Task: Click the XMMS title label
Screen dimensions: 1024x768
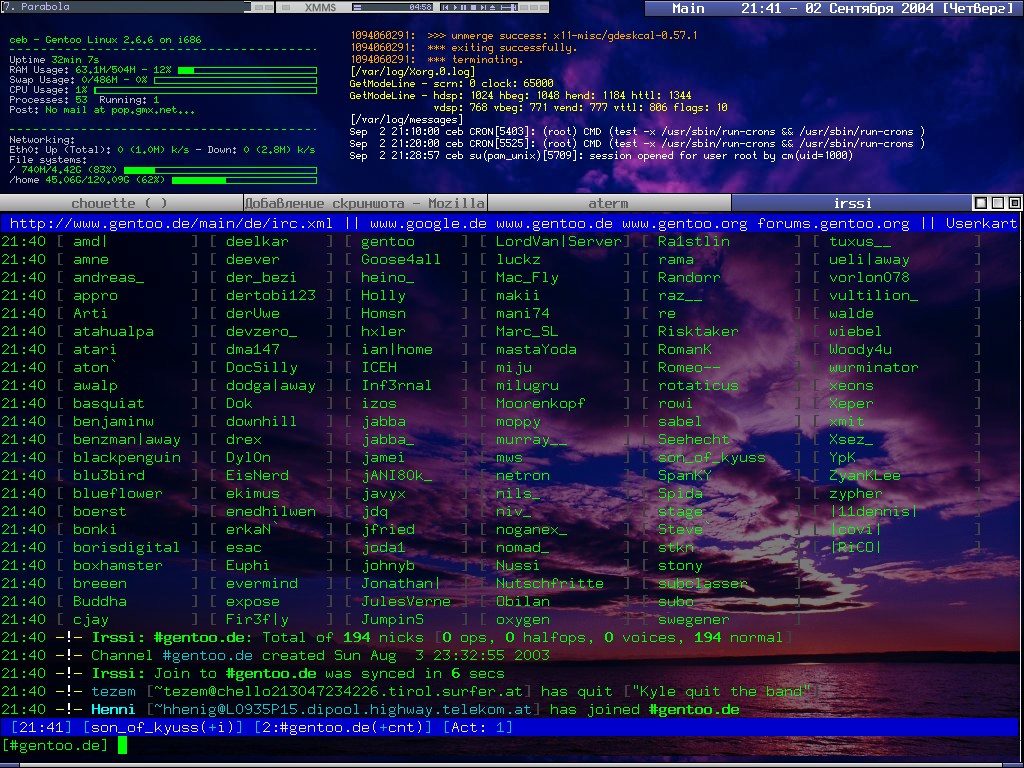Action: pos(321,7)
